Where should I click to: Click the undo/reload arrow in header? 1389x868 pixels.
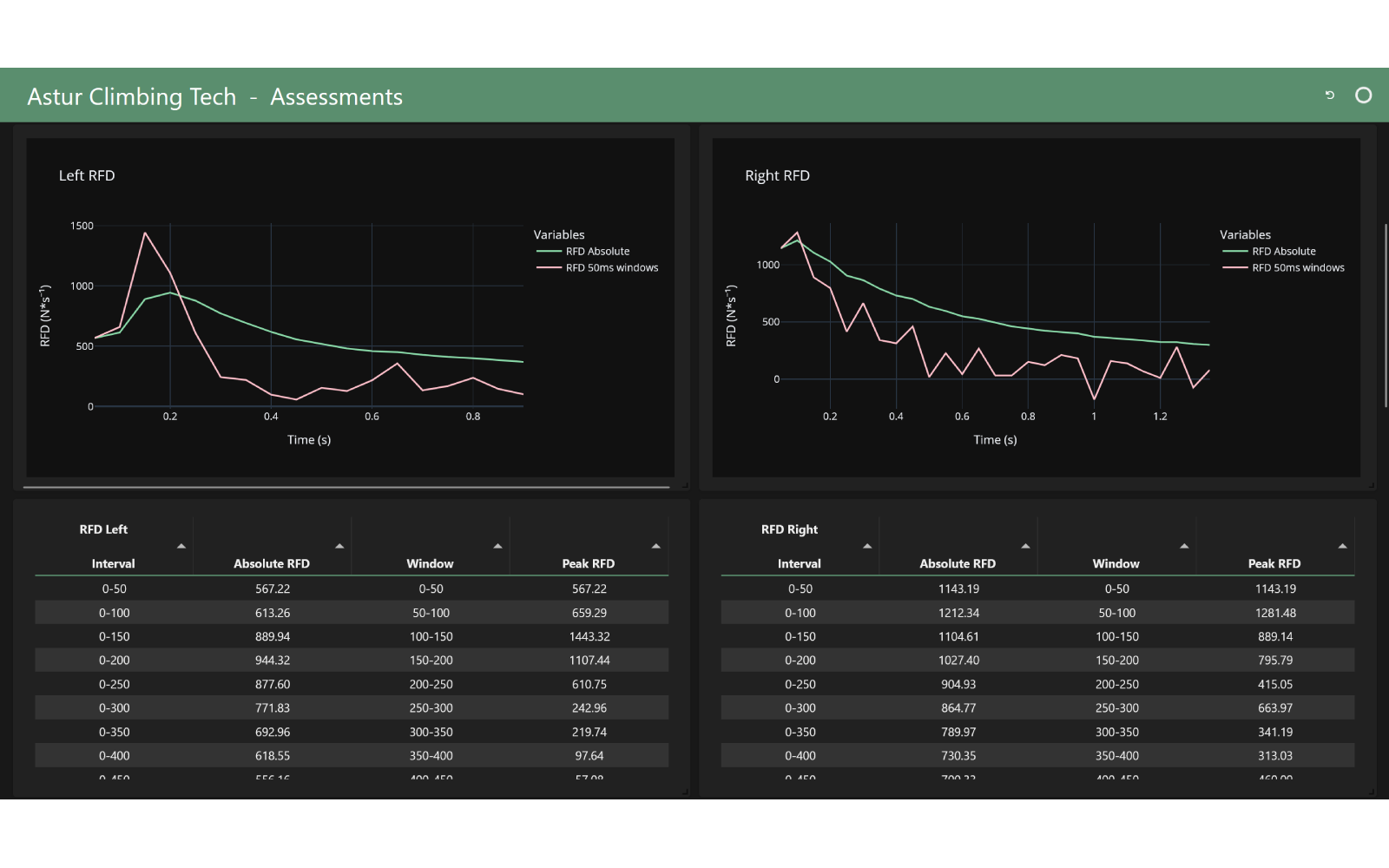click(x=1329, y=95)
